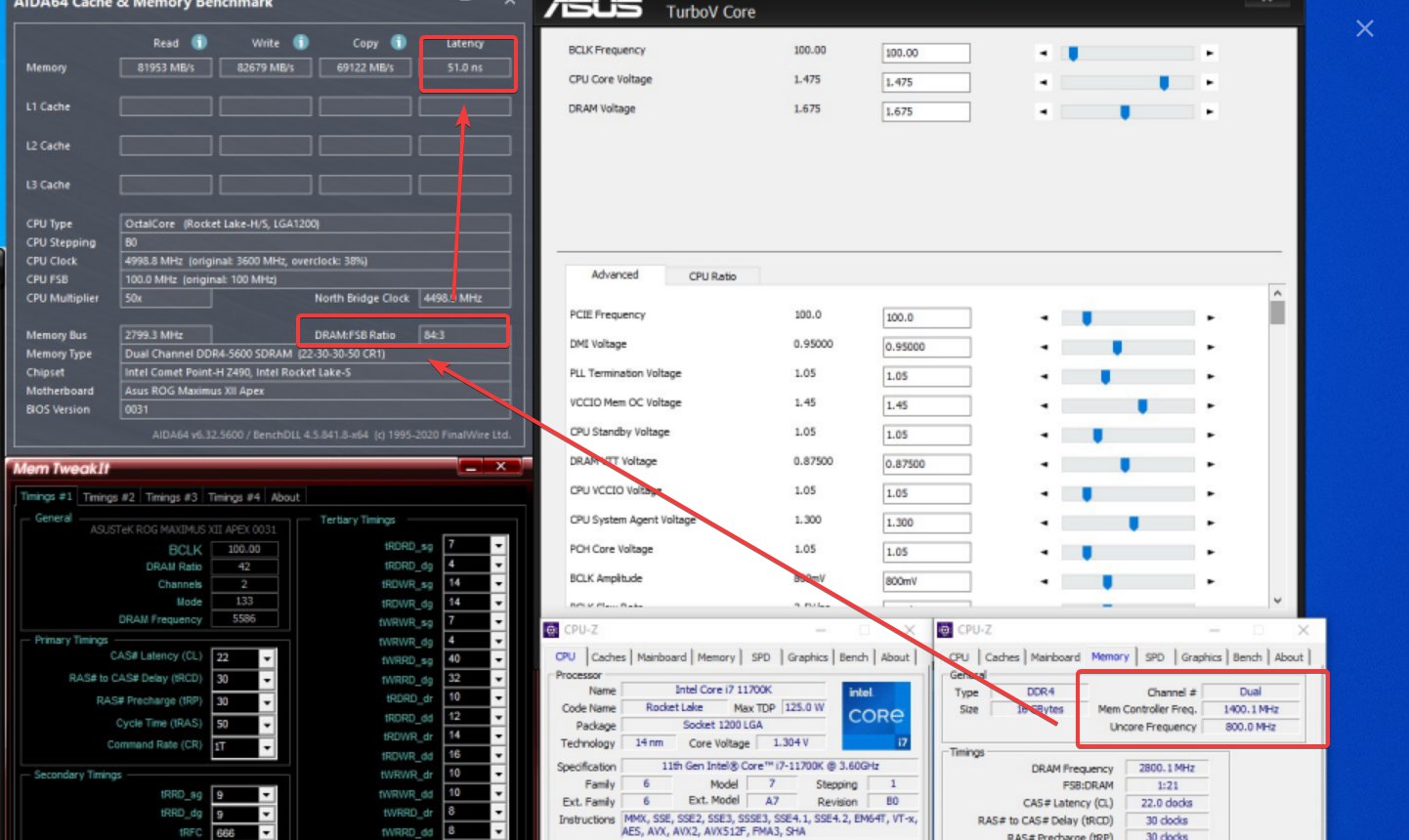Image resolution: width=1409 pixels, height=840 pixels.
Task: Click the up arrow of TurboV Advanced scrollbar
Action: (x=1277, y=293)
